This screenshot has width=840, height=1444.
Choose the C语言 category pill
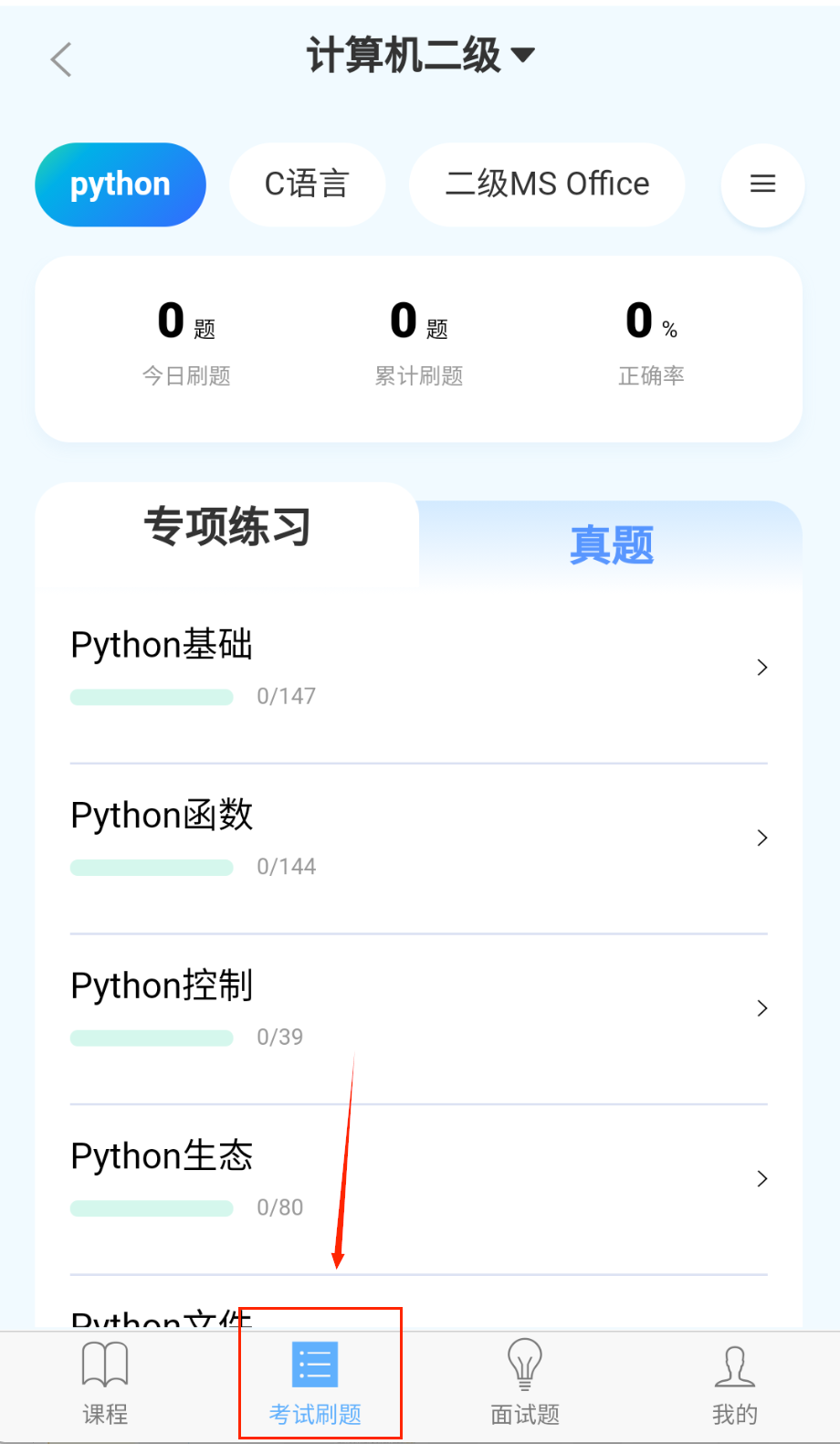click(x=307, y=184)
